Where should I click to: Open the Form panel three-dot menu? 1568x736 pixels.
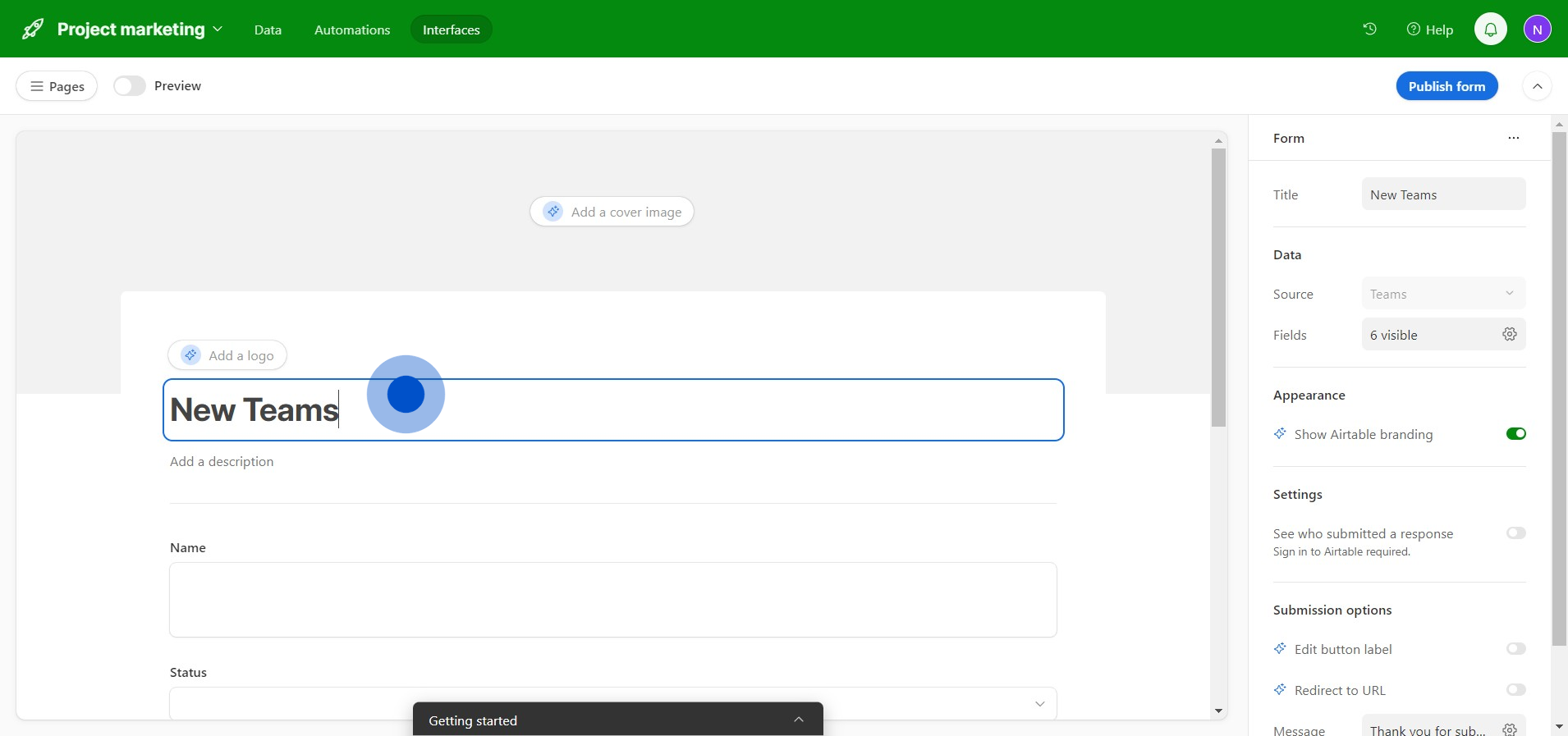point(1513,138)
